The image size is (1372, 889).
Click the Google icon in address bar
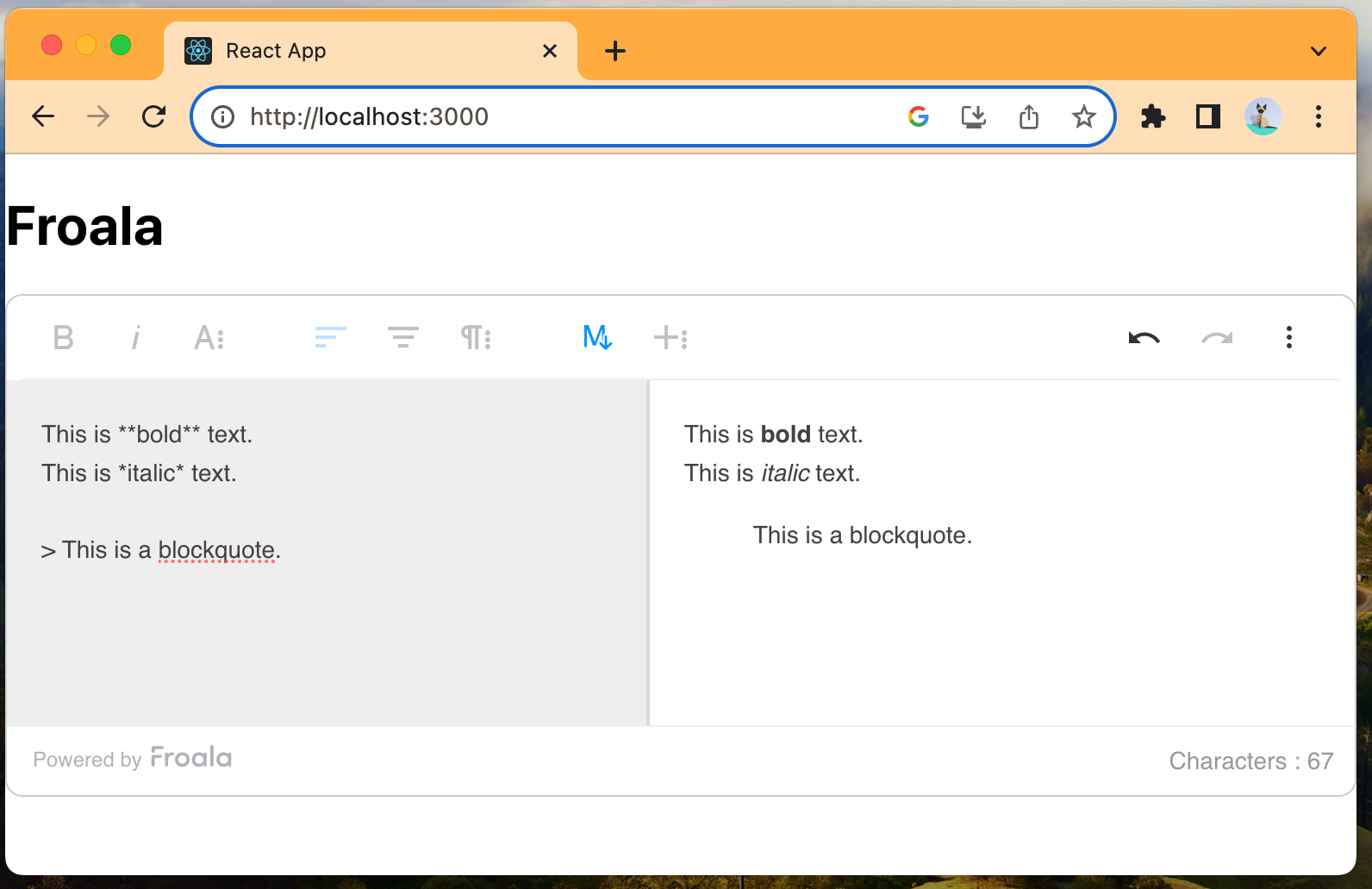(919, 116)
